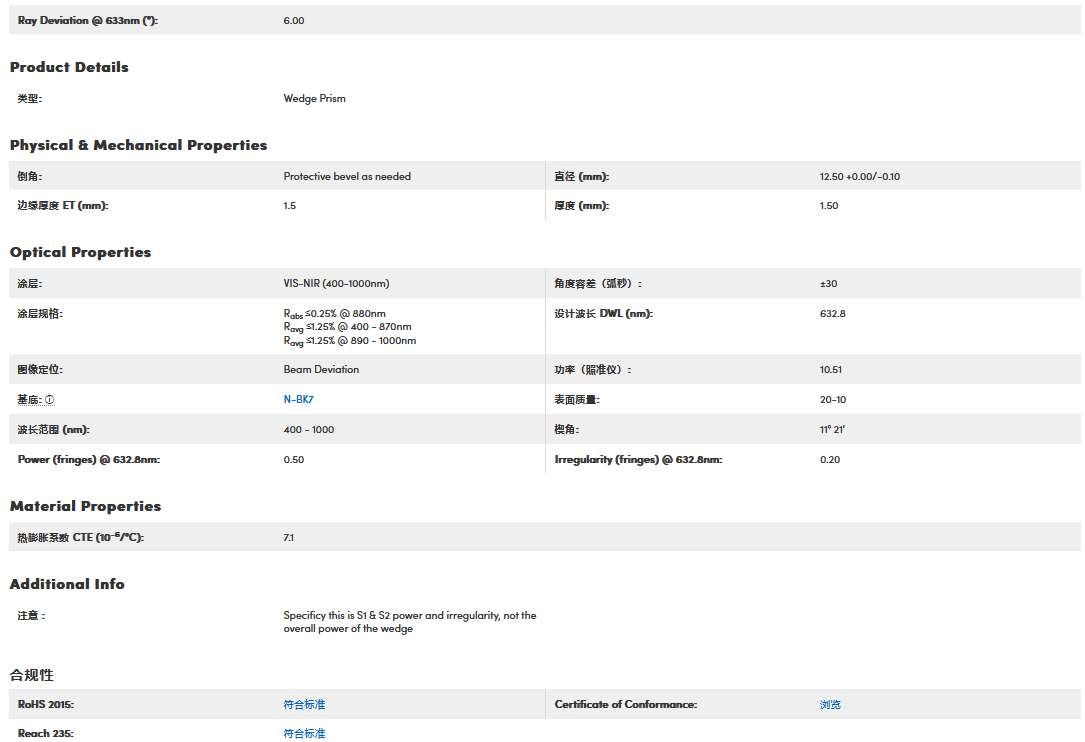Viewport: 1085px width, 742px height.
Task: Click the Material Properties heading
Action: (x=85, y=506)
